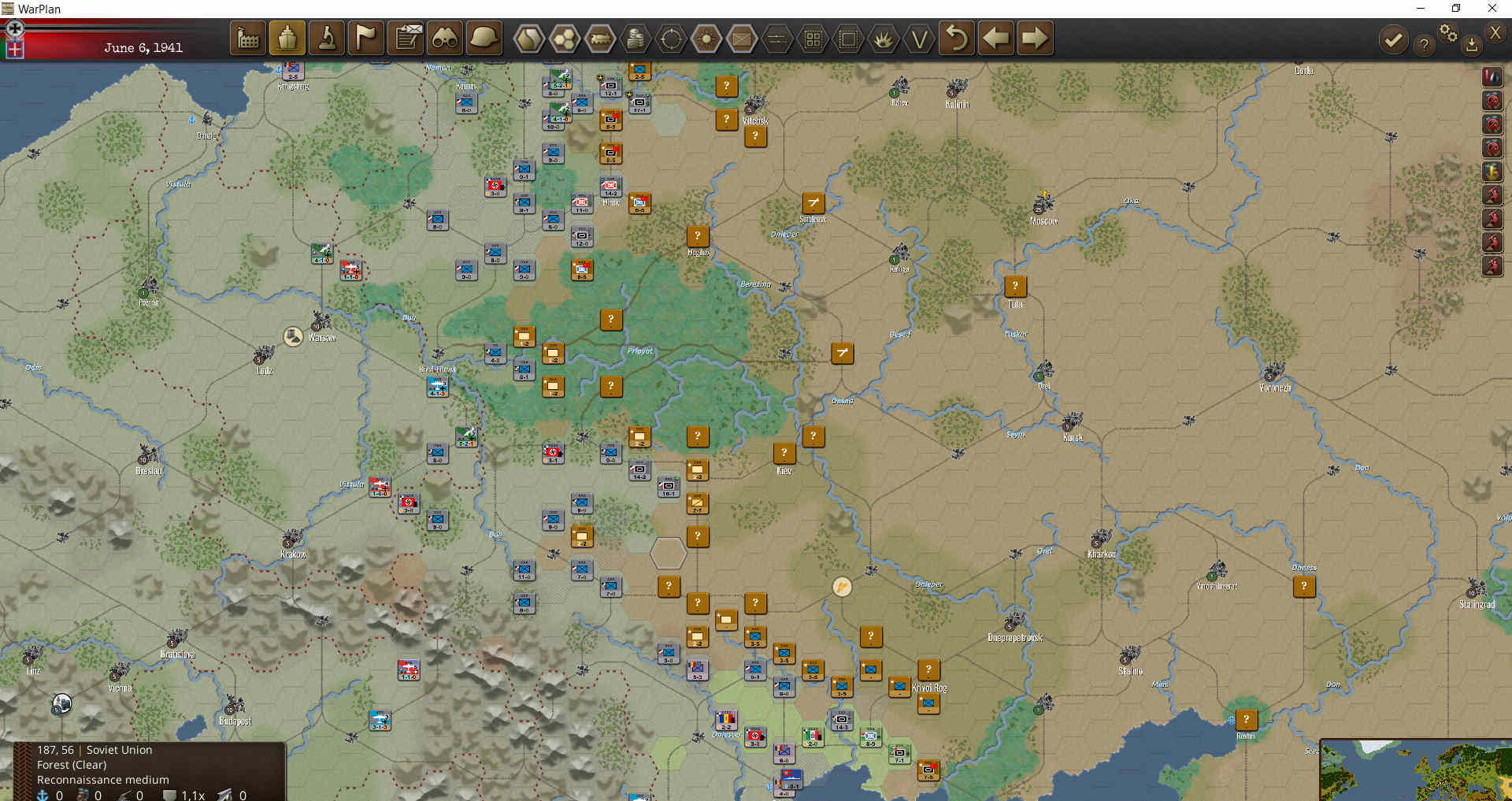
Task: Open the production factory screen
Action: 248,38
